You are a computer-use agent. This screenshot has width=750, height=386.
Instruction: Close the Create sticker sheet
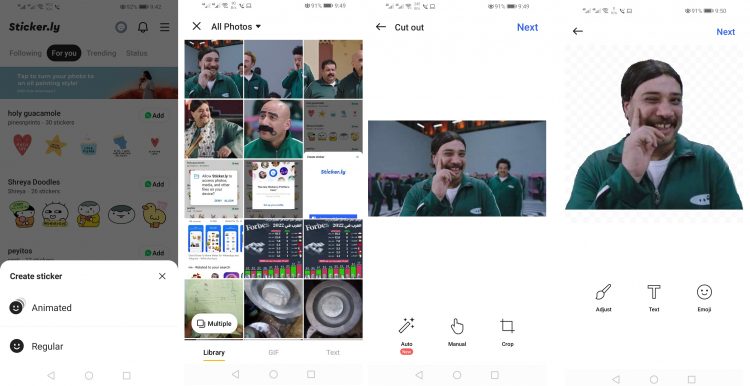(x=162, y=276)
